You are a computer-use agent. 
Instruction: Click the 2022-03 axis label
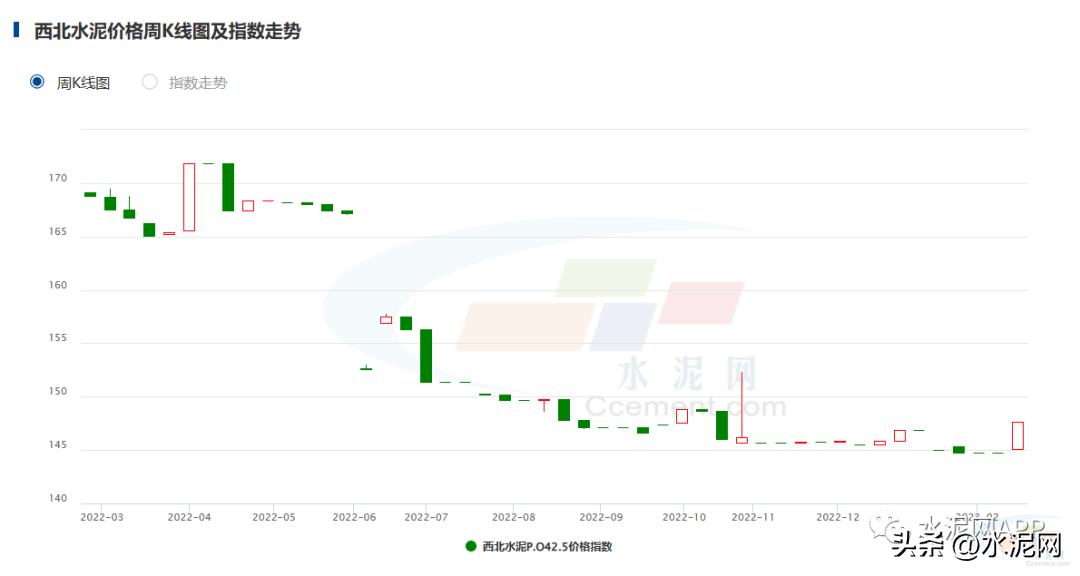click(x=100, y=518)
